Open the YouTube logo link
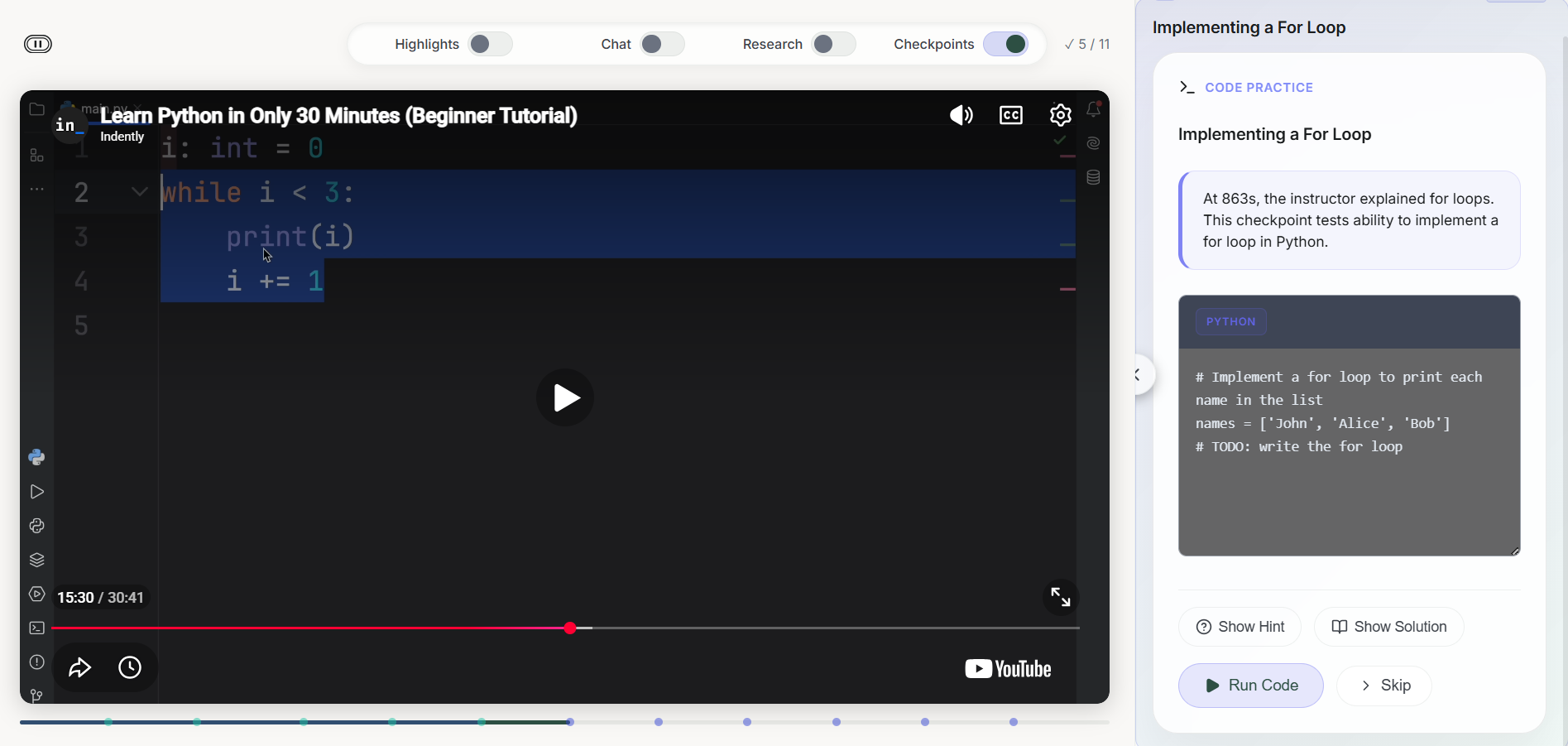This screenshot has width=1568, height=746. click(x=1008, y=669)
